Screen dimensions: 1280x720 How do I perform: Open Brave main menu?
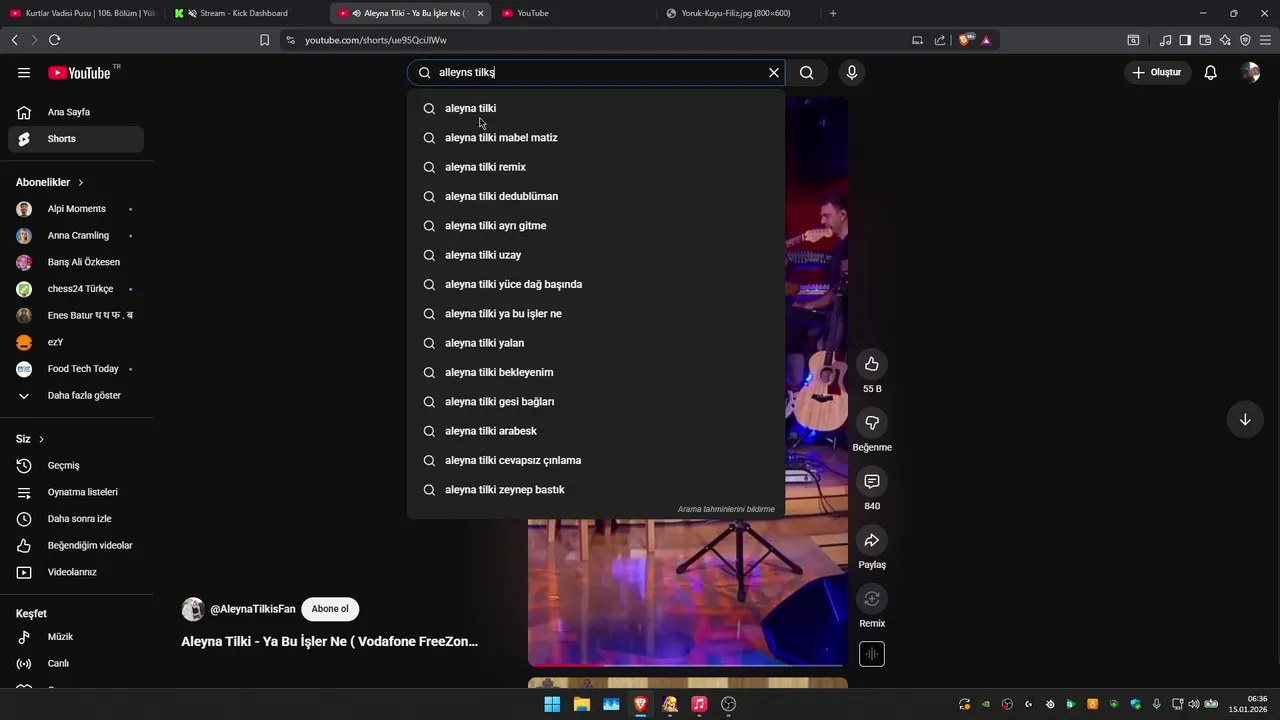1266,40
